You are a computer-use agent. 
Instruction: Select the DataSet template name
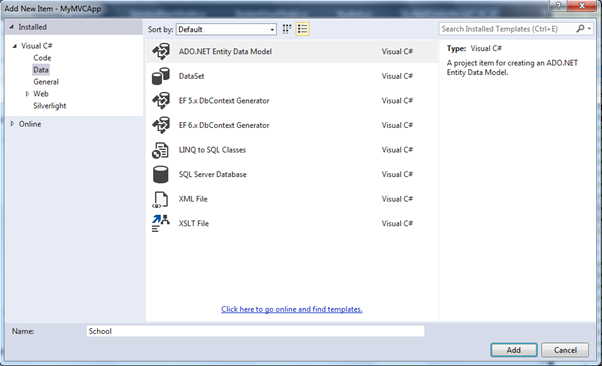[x=192, y=76]
